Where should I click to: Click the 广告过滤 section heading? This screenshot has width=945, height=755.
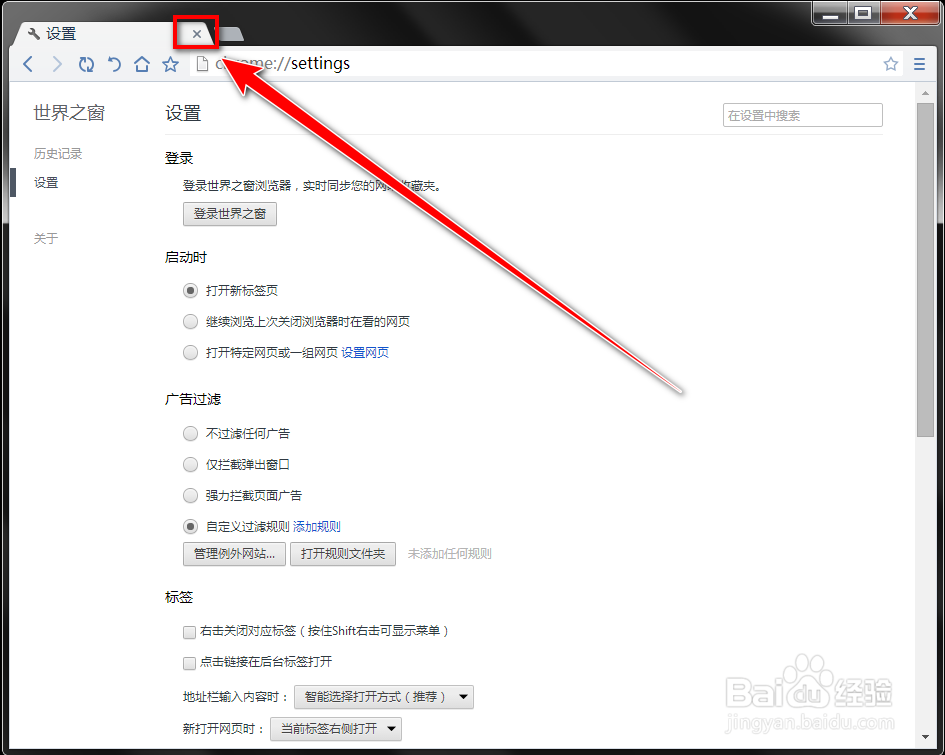click(x=193, y=399)
